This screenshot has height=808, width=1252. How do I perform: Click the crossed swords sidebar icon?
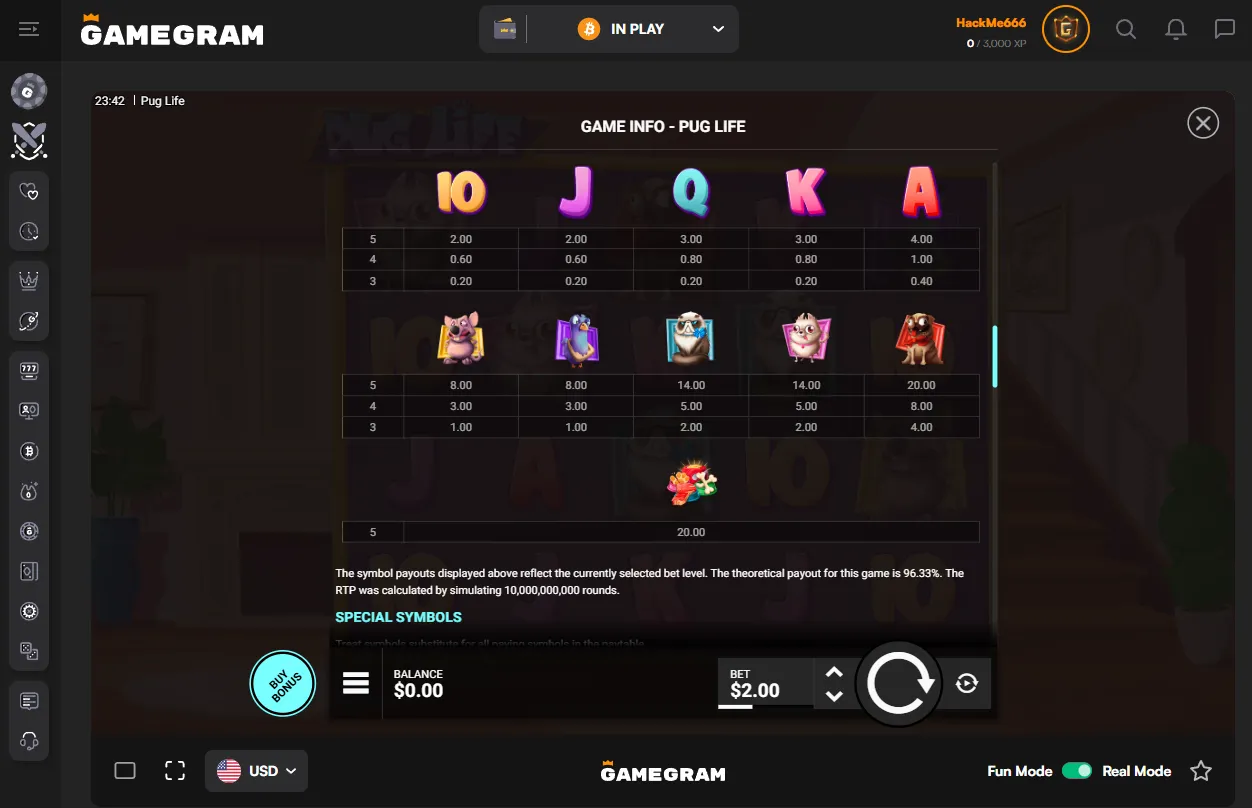[x=29, y=141]
